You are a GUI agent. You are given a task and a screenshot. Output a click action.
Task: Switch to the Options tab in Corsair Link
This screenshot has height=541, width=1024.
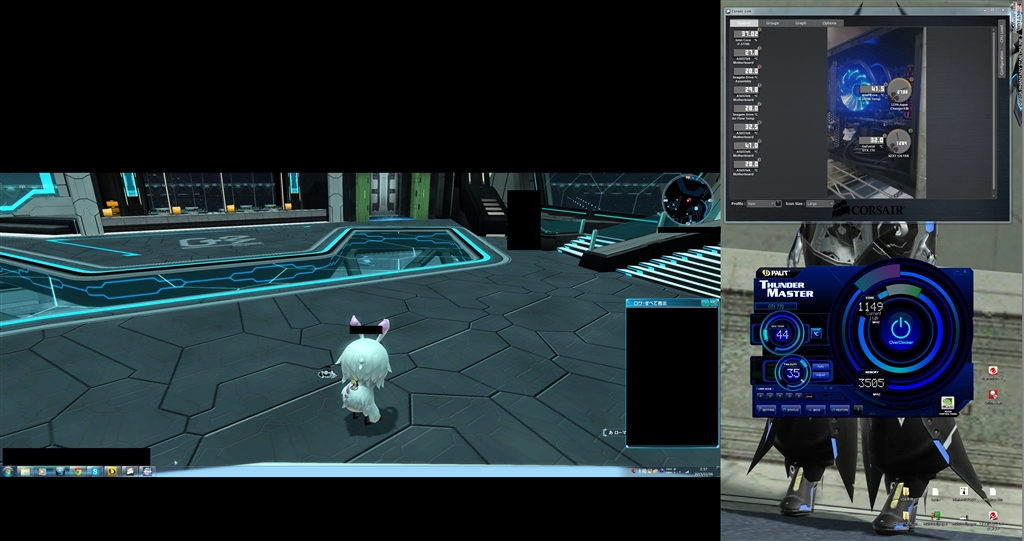829,23
